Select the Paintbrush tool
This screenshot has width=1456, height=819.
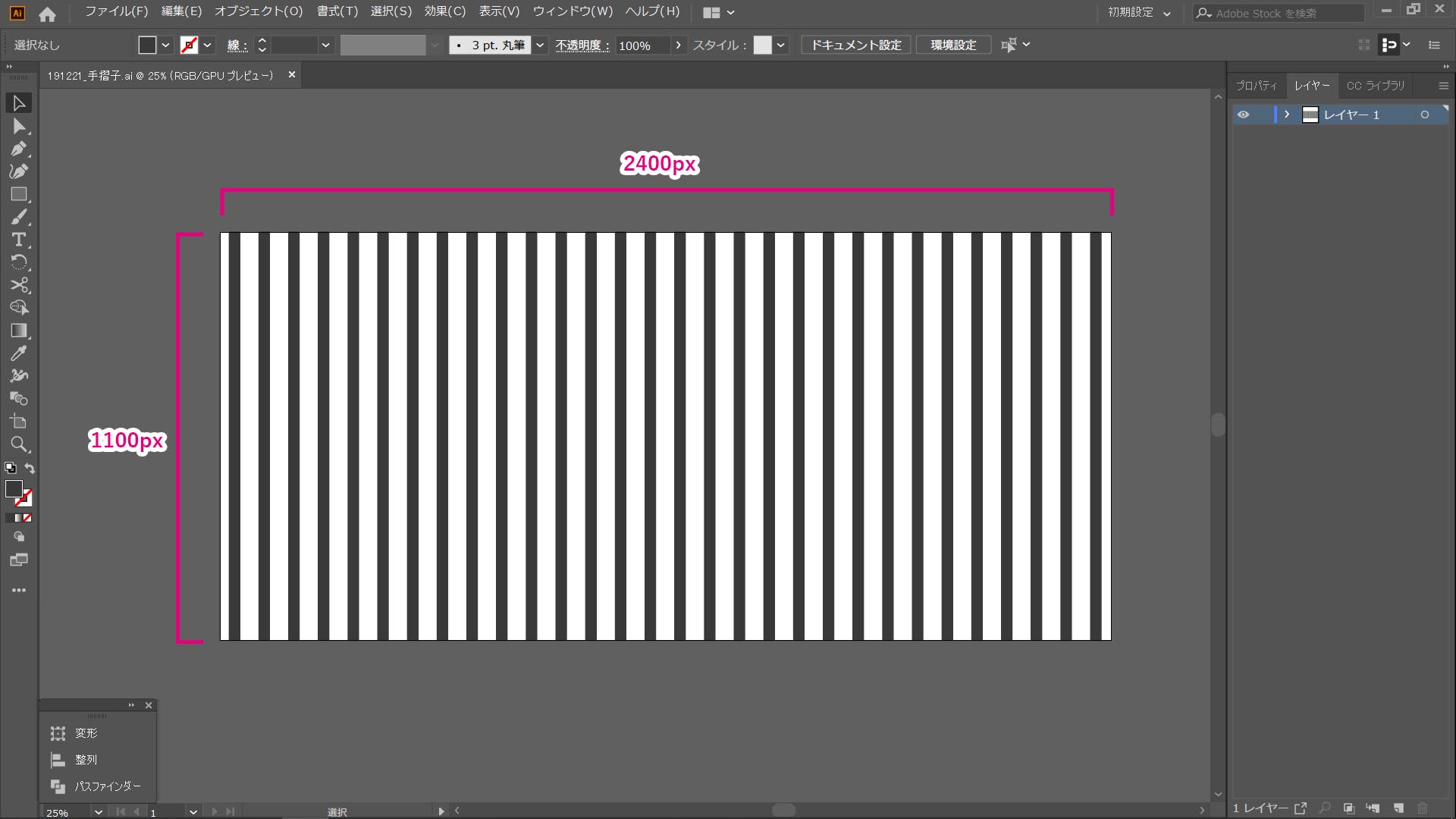19,217
